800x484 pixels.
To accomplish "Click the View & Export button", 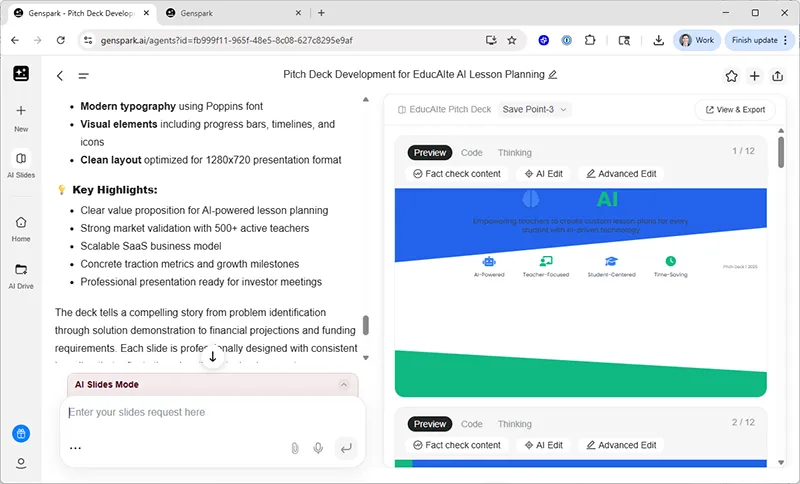I will coord(735,109).
